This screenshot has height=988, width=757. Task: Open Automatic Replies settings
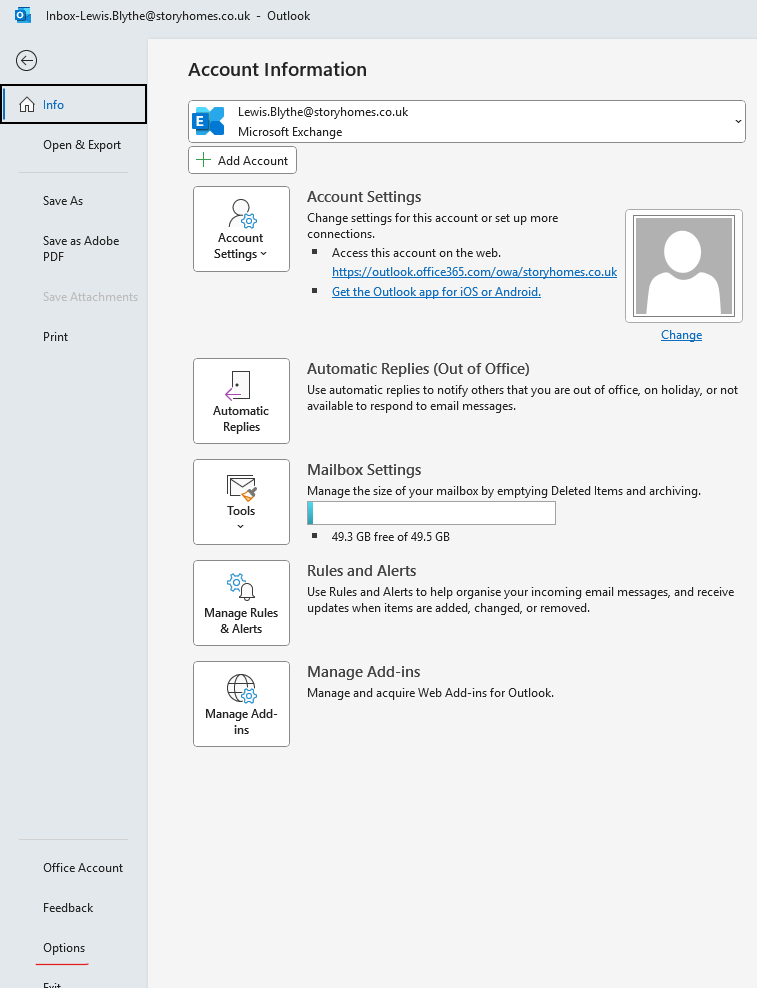pos(241,401)
